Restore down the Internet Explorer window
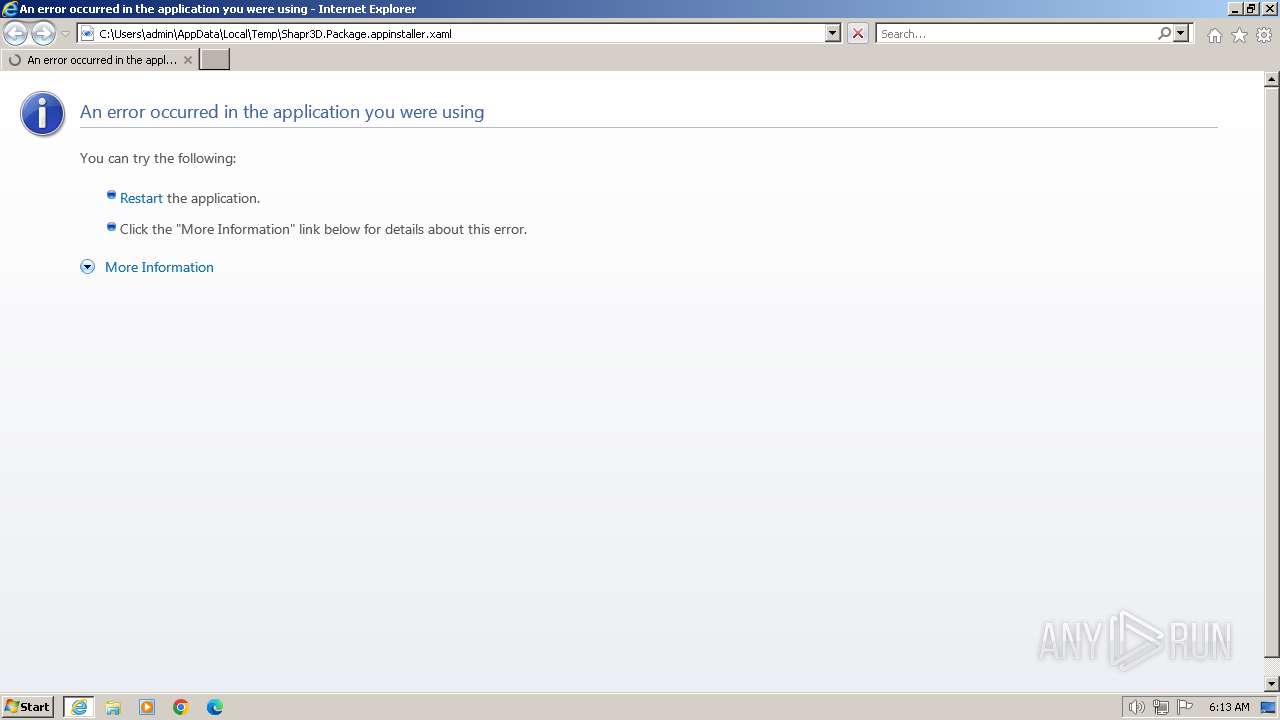Image resolution: width=1280 pixels, height=720 pixels. [x=1252, y=9]
